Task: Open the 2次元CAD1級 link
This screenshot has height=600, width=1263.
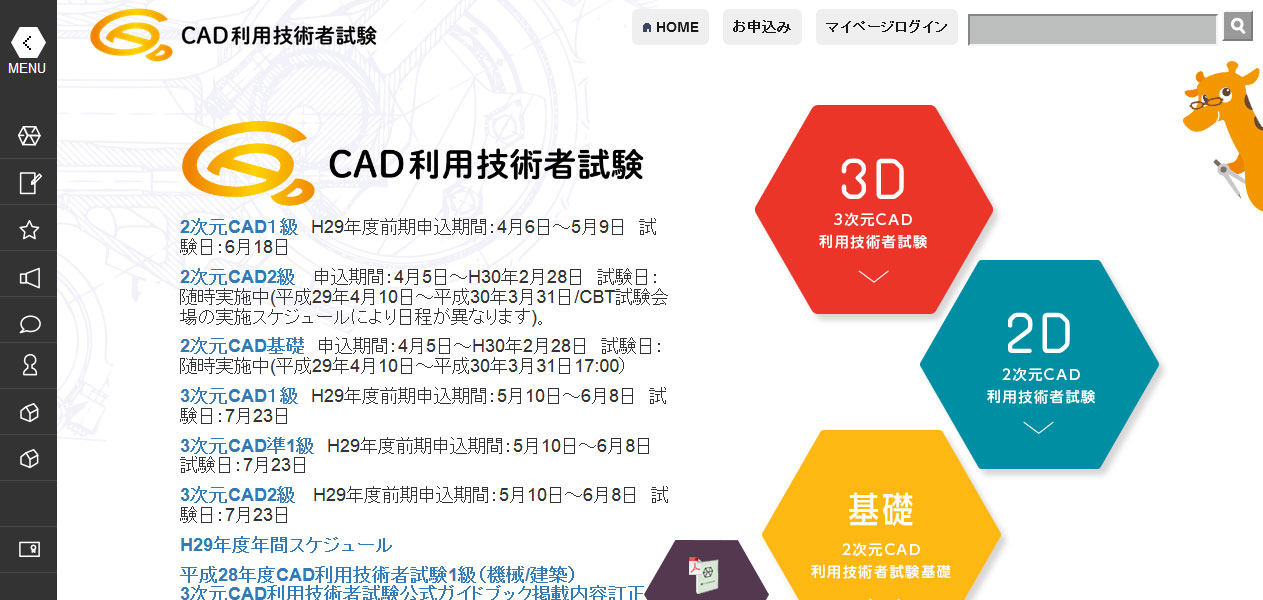Action: (x=239, y=226)
